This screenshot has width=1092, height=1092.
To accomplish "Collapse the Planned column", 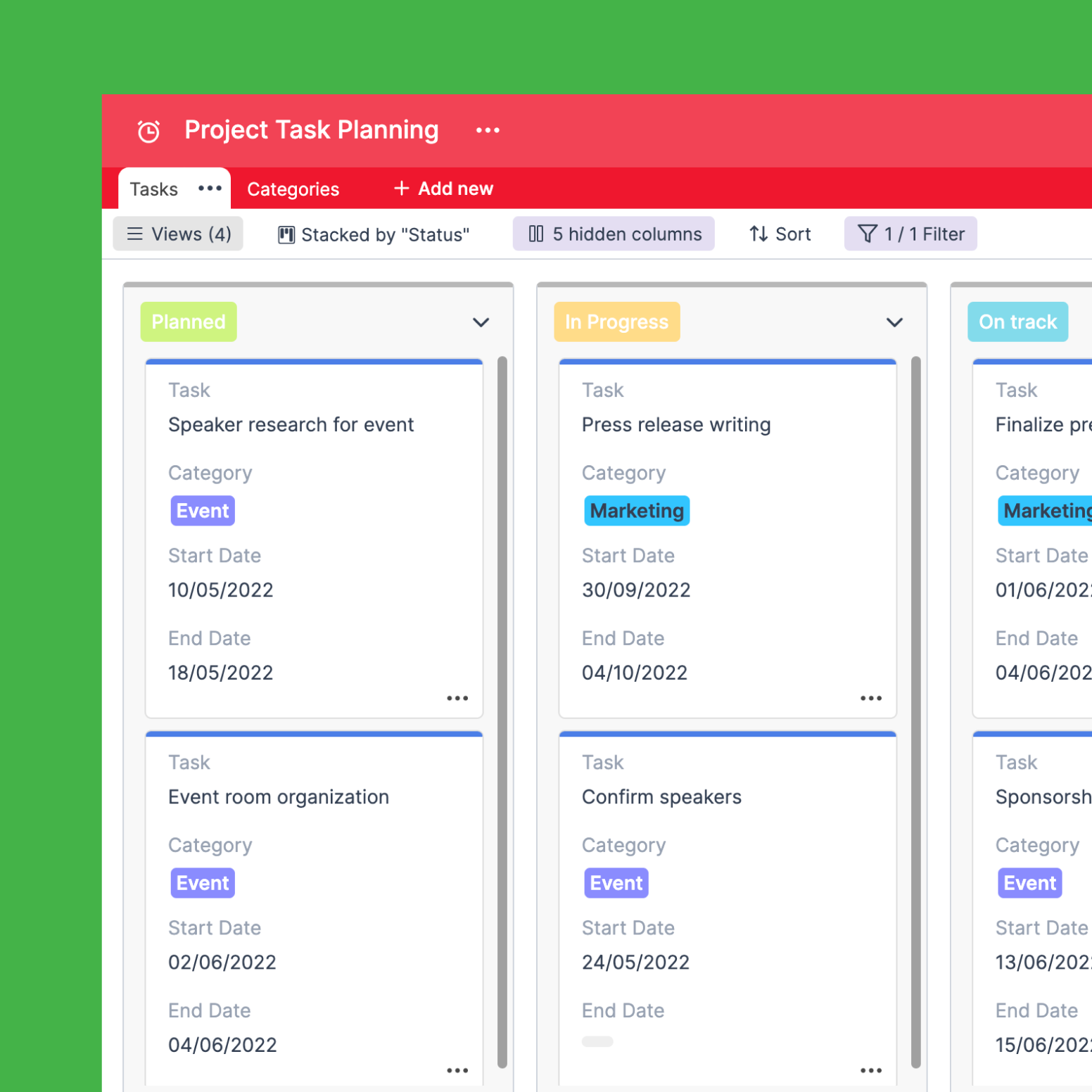I will [481, 323].
